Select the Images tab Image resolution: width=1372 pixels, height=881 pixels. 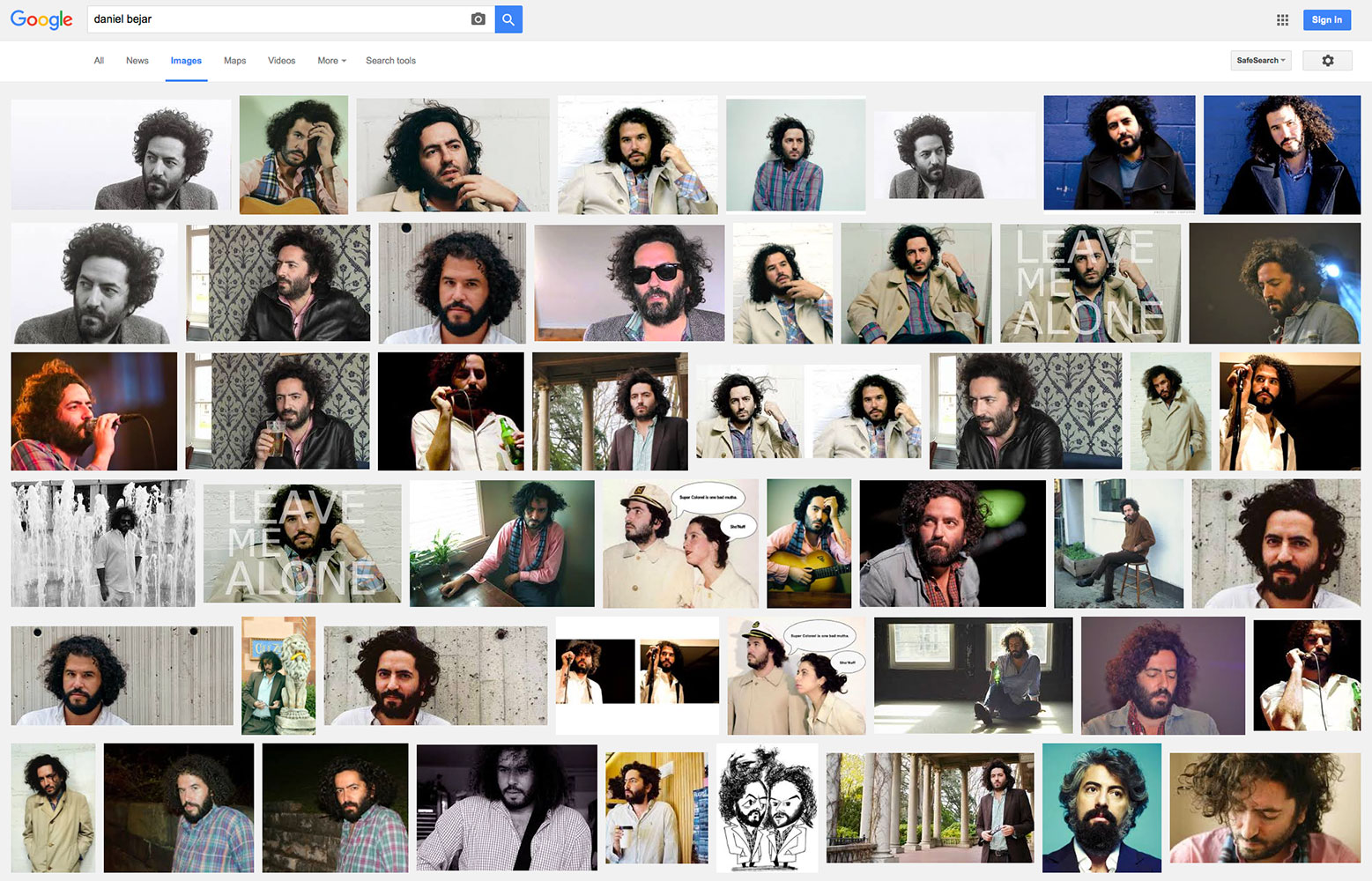coord(186,61)
